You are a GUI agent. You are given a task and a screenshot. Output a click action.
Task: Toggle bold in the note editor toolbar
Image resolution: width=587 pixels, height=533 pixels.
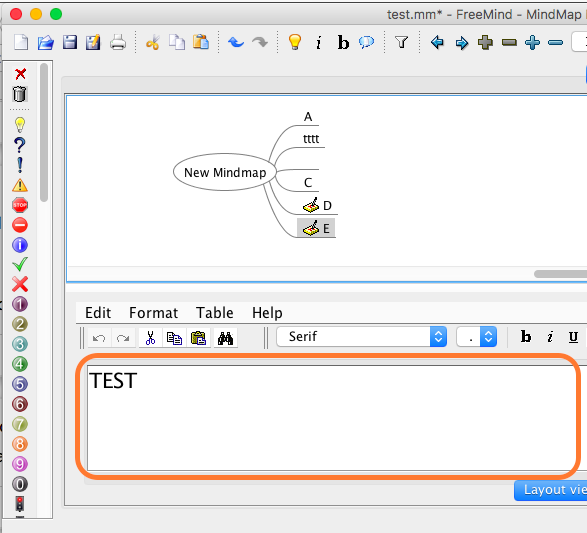tap(526, 337)
